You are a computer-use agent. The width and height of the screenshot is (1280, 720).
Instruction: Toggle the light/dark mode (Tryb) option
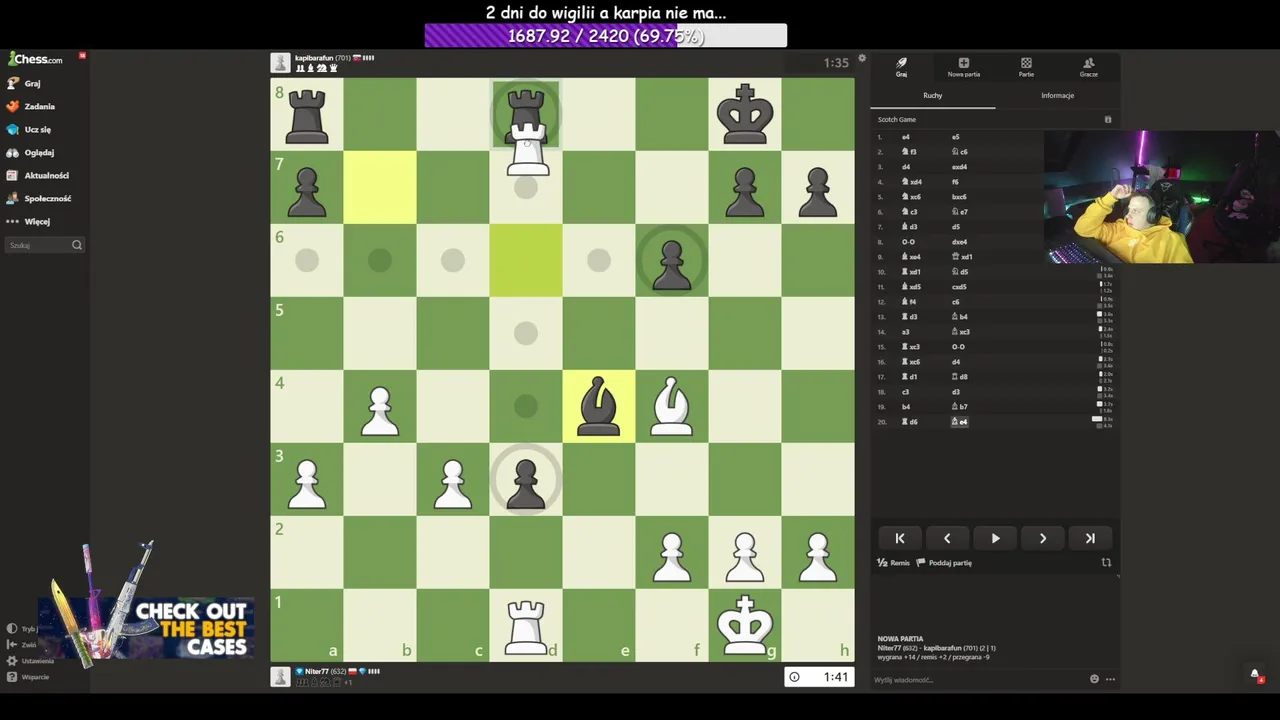pos(22,629)
